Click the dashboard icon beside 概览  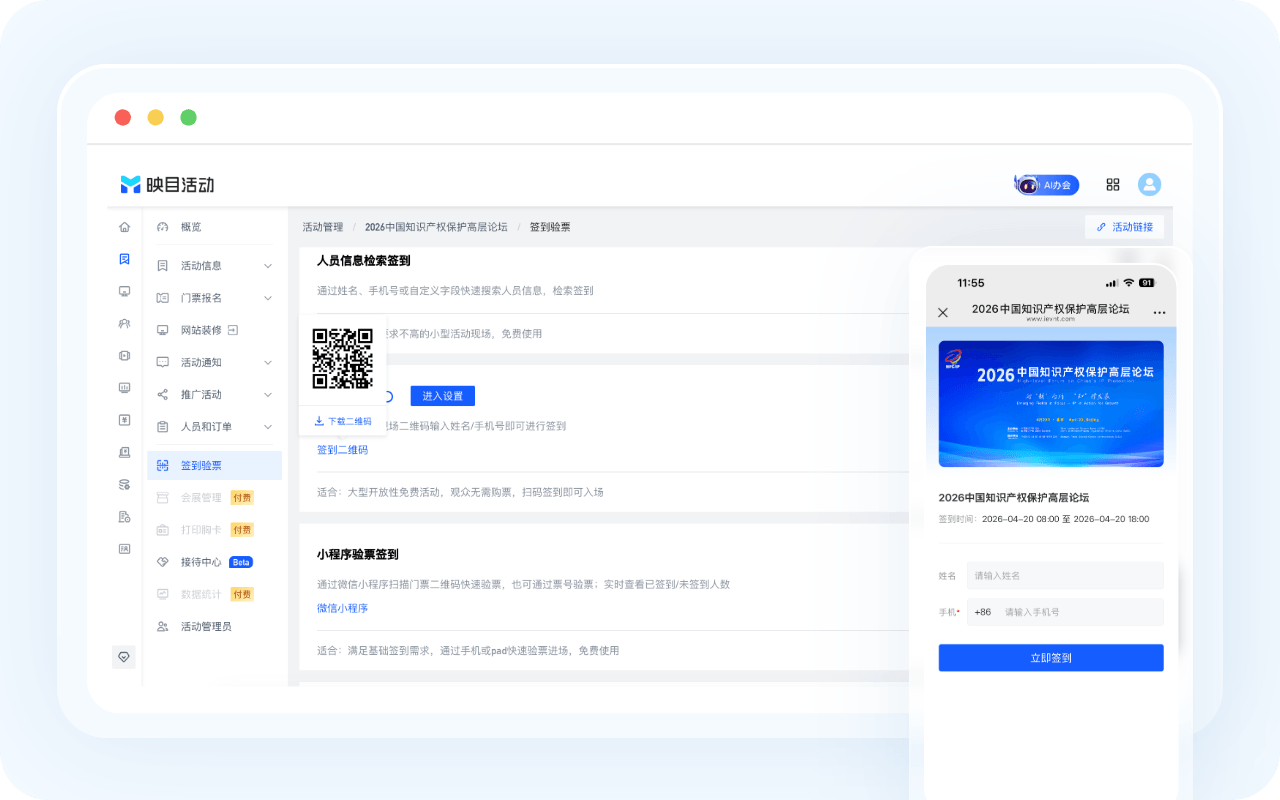coord(163,227)
